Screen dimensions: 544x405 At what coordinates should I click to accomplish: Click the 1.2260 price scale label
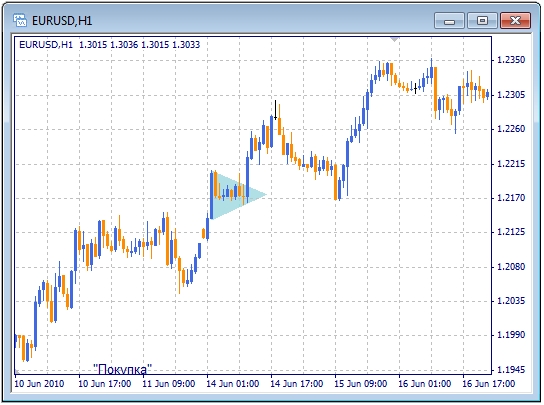(511, 129)
